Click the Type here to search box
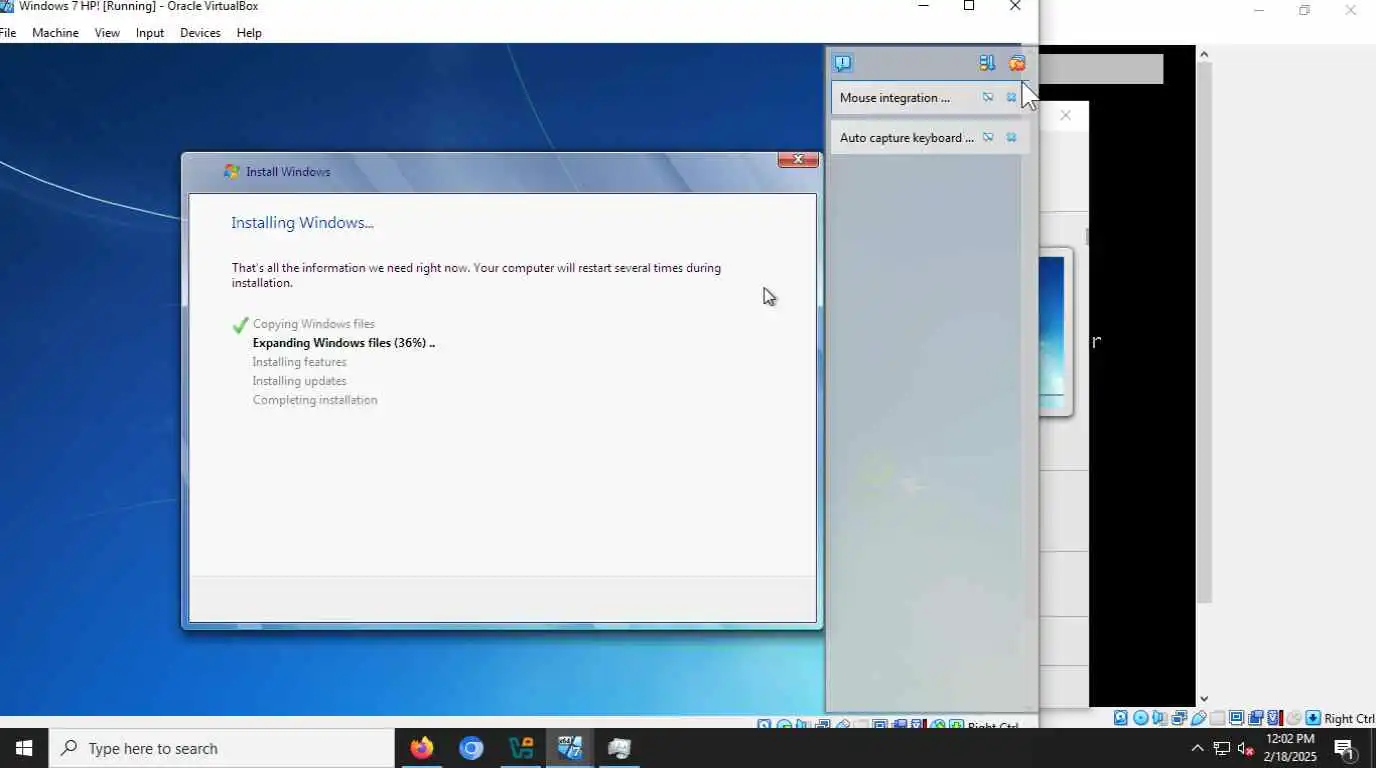 click(222, 748)
